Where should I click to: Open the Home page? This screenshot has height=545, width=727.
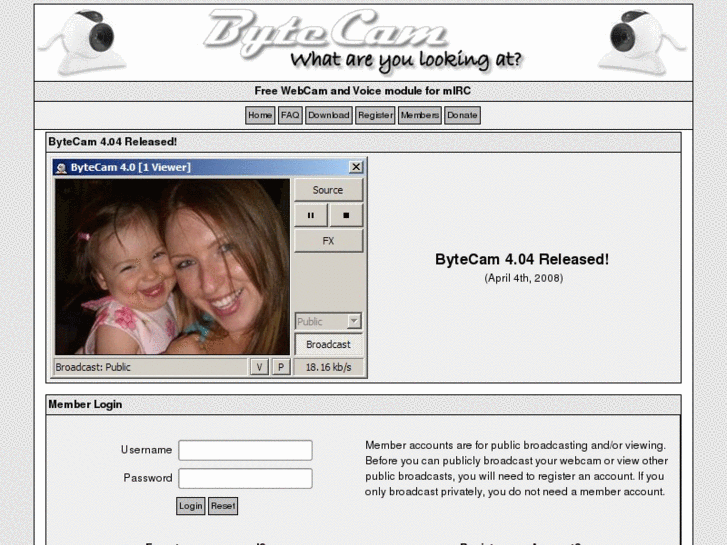click(260, 115)
